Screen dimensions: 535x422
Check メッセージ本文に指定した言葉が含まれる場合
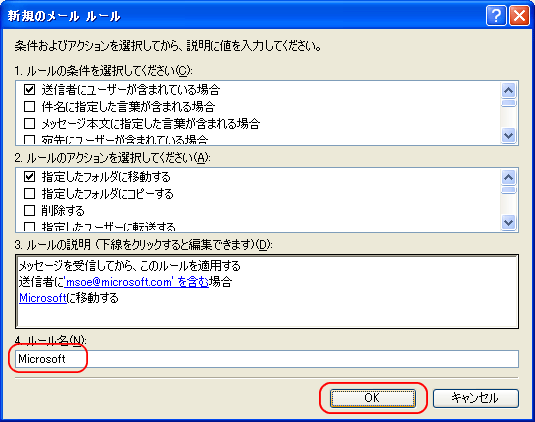(x=29, y=123)
